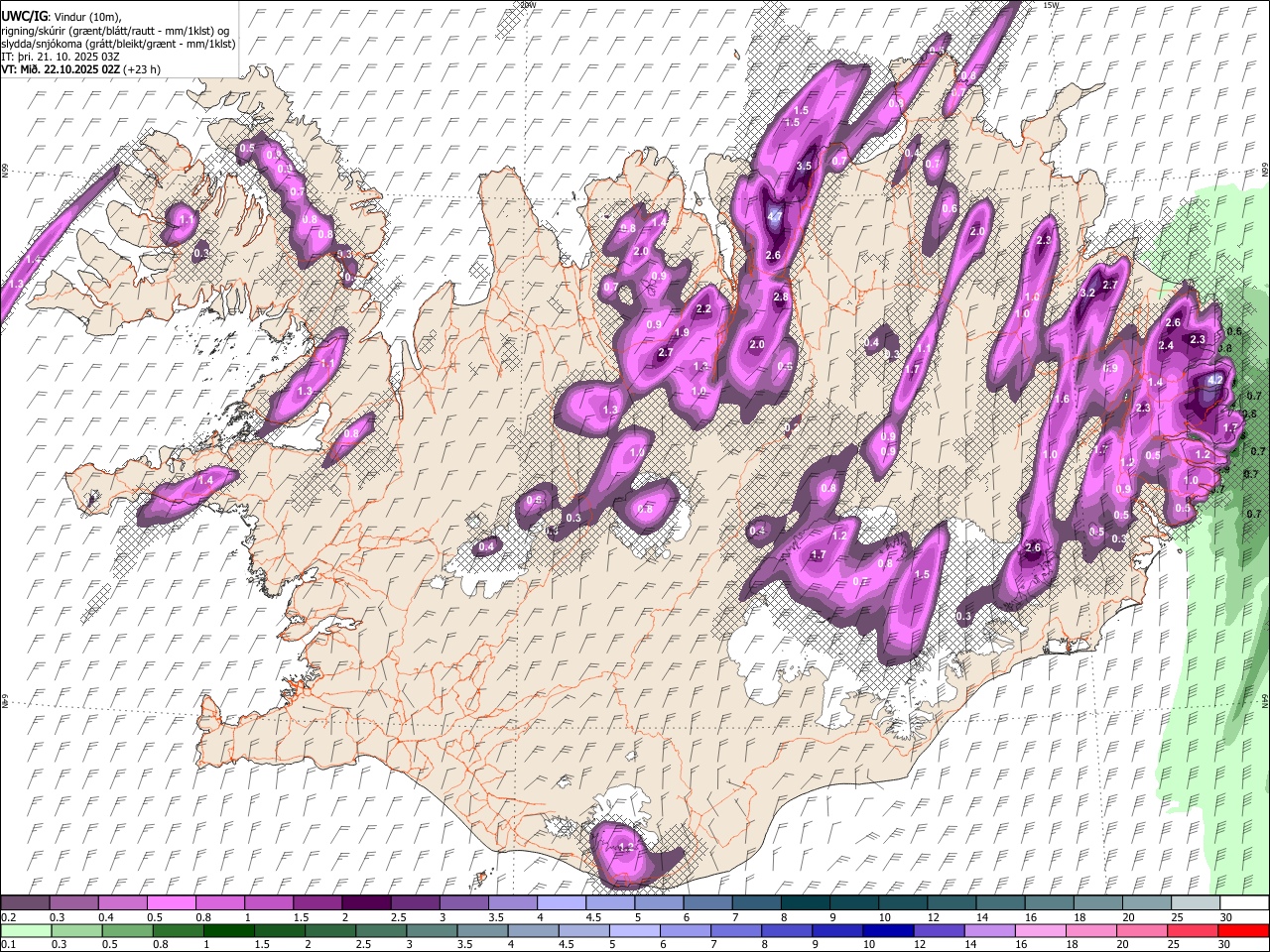Click the 4.2 precipitation value near east coast

point(1214,380)
